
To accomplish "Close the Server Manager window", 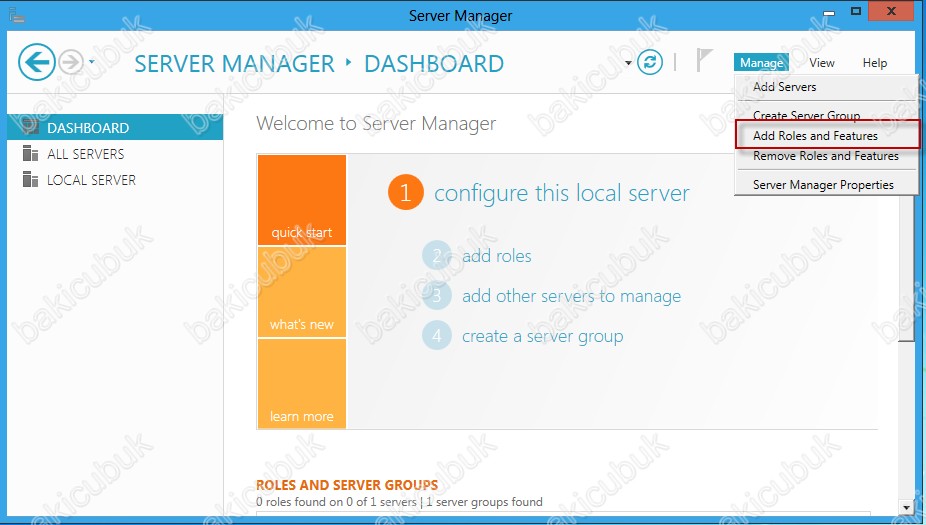I will tap(892, 11).
